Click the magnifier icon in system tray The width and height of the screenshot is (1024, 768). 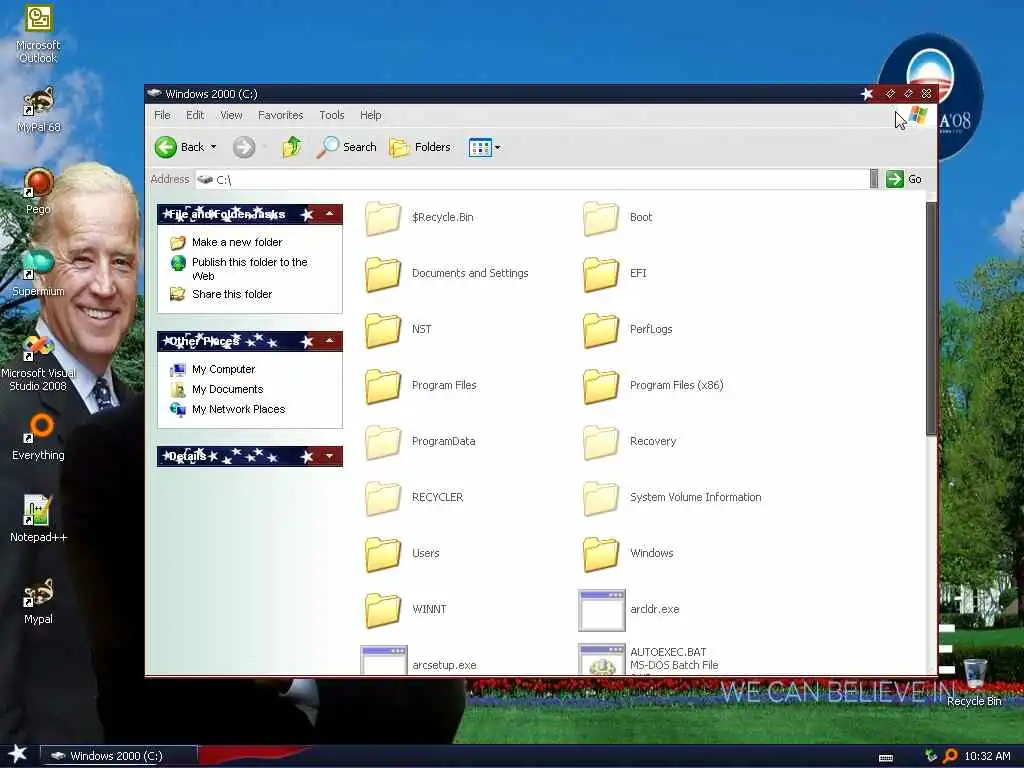(950, 756)
